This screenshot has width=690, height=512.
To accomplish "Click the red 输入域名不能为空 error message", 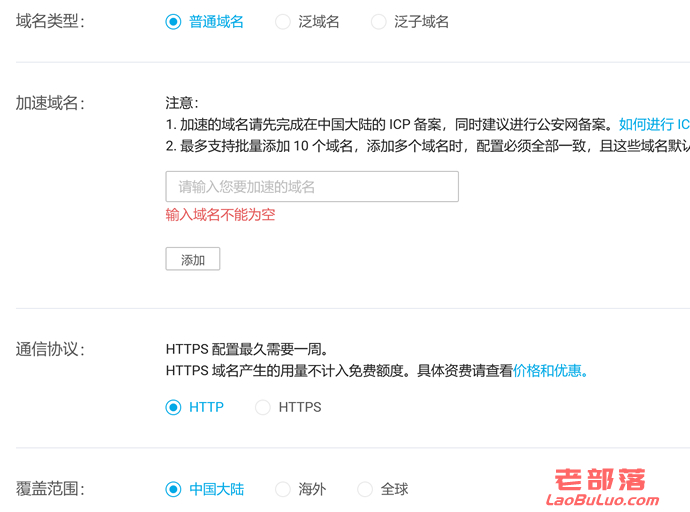I will 220,215.
